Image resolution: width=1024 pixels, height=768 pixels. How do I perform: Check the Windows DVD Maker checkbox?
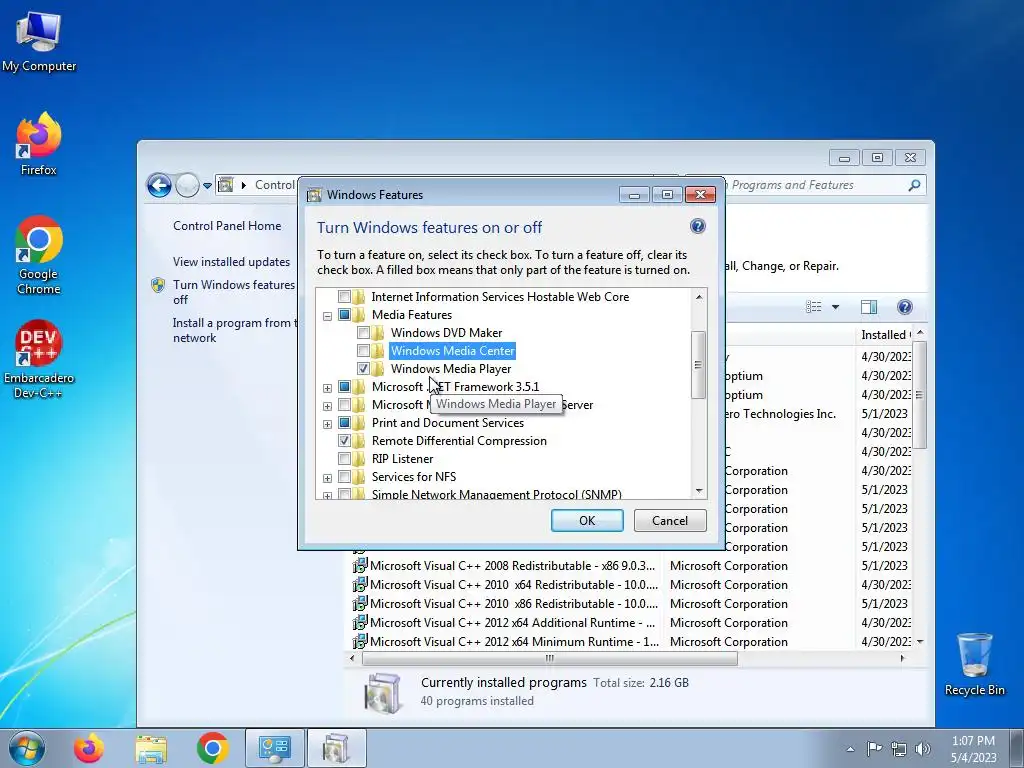coord(363,333)
